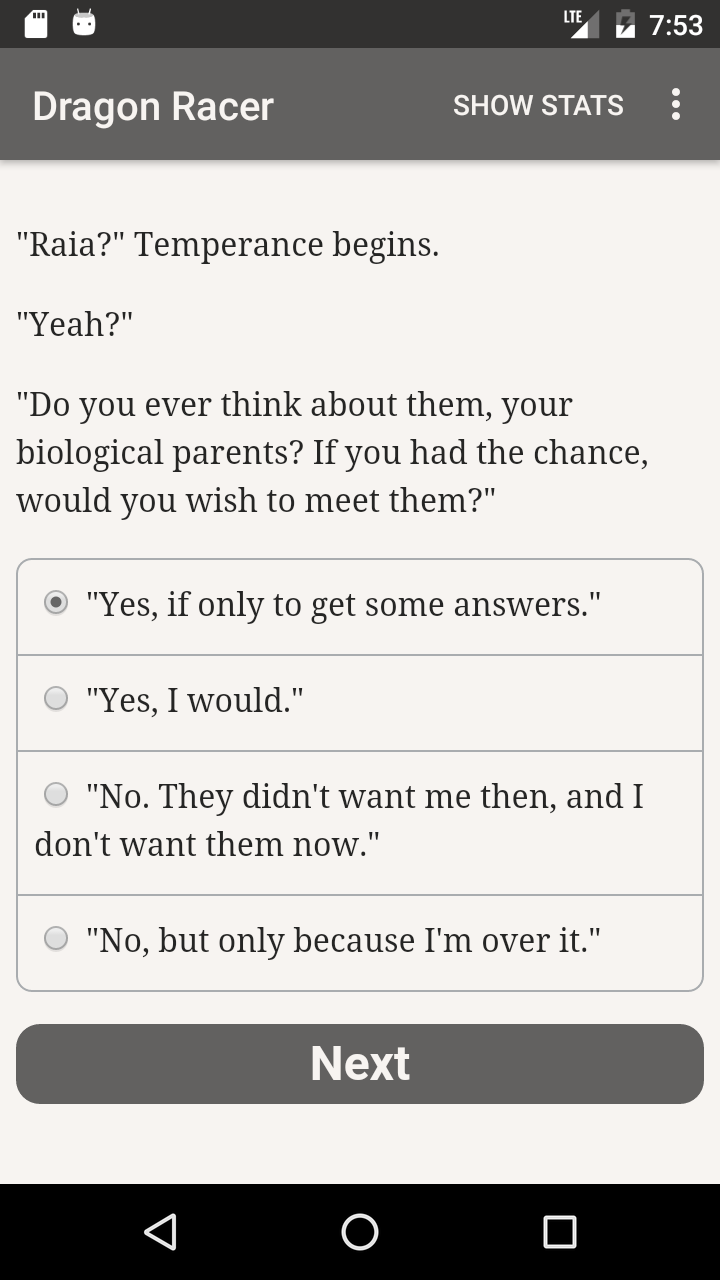The width and height of the screenshot is (720, 1280).
Task: Tap the biological parents question paragraph
Action: pyautogui.click(x=332, y=452)
